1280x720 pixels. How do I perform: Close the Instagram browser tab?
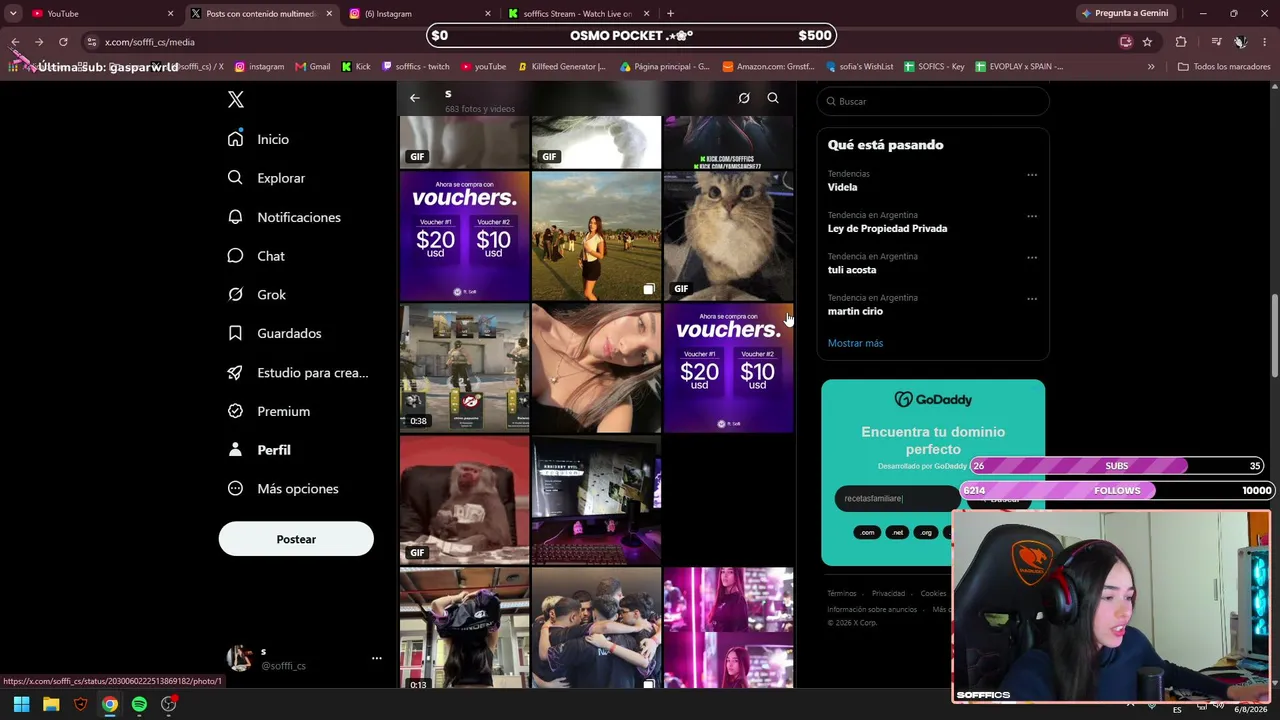[x=488, y=14]
